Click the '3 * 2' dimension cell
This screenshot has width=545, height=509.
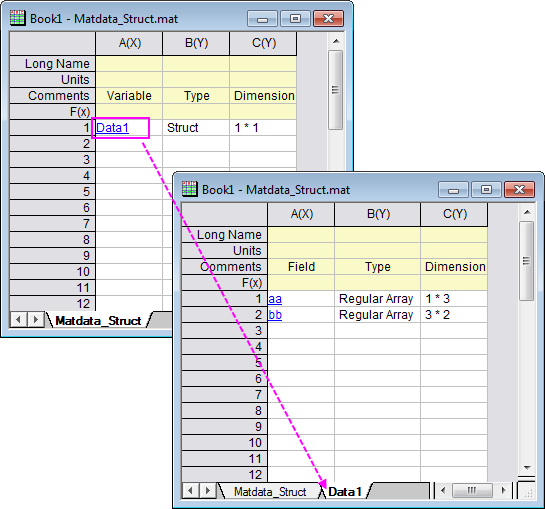(x=454, y=315)
